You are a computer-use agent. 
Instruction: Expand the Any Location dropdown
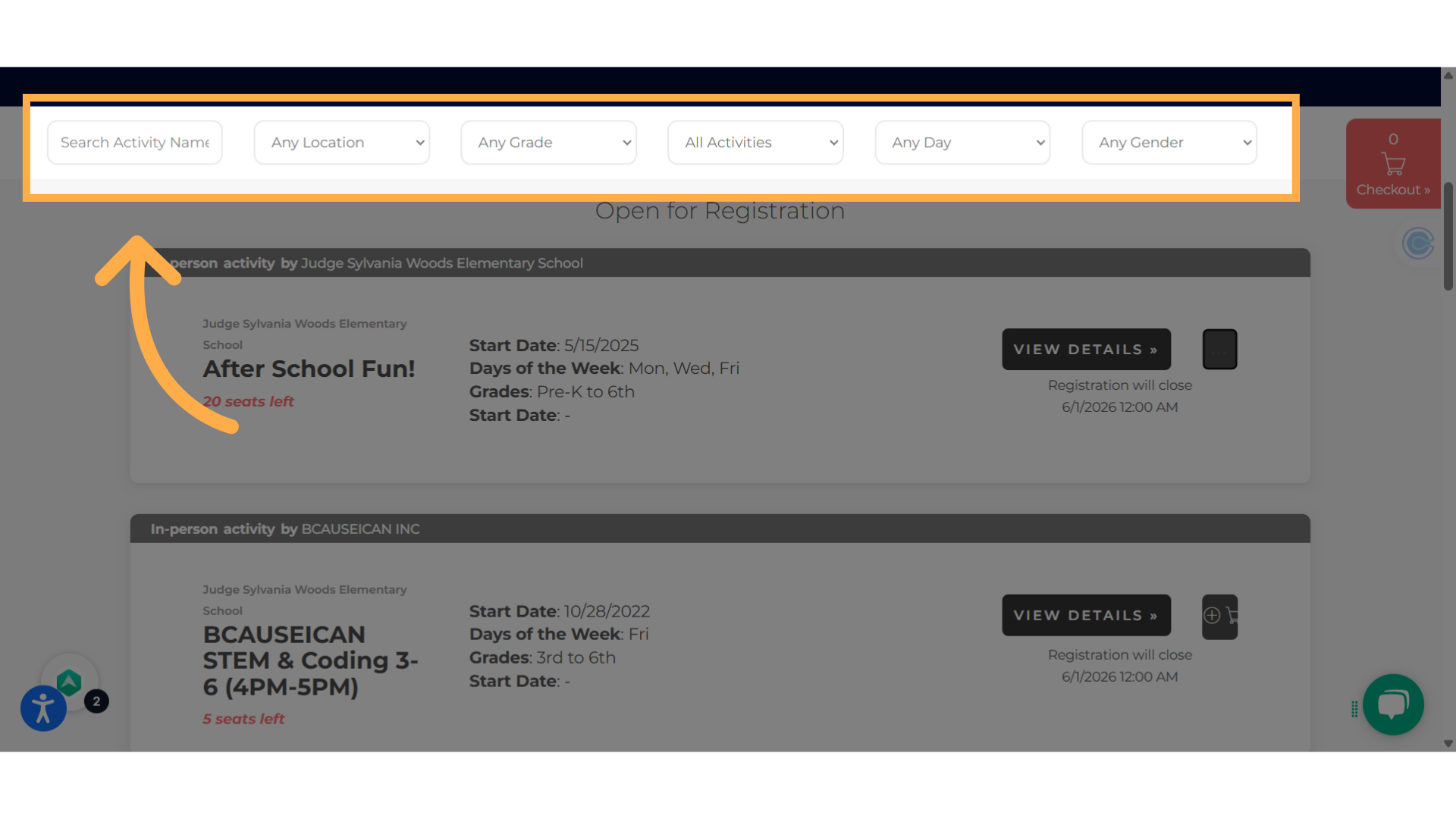[x=342, y=143]
